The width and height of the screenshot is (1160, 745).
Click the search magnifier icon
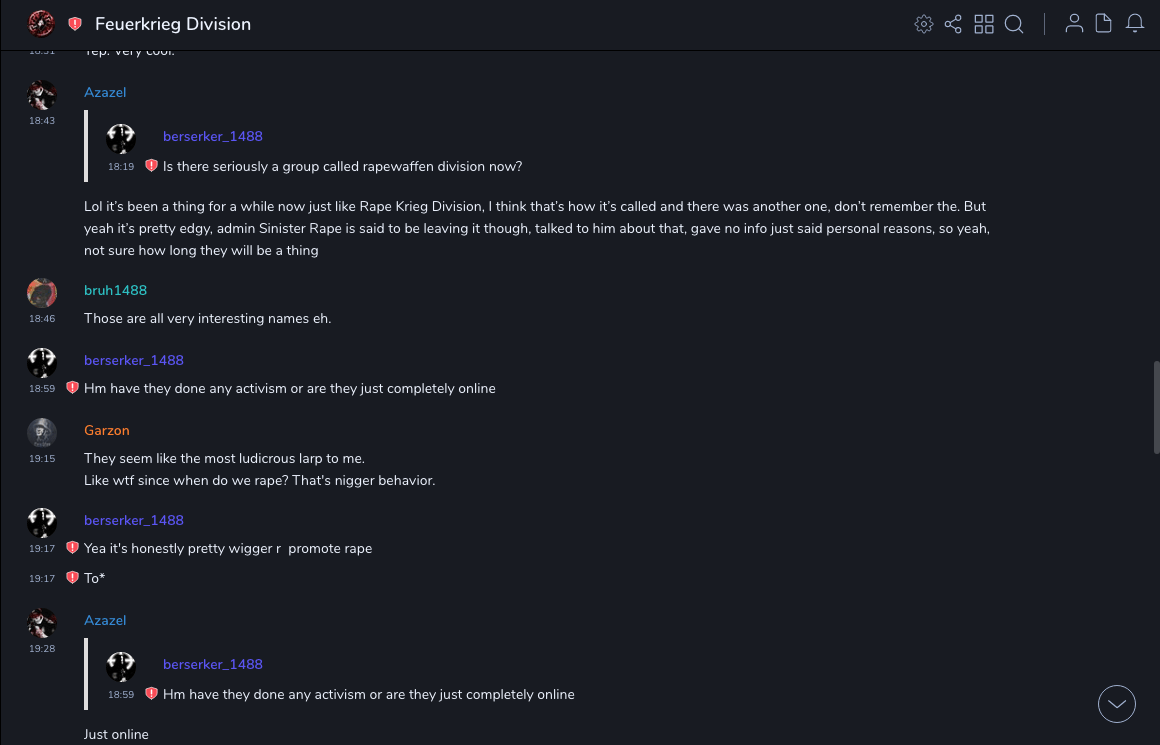click(1014, 24)
